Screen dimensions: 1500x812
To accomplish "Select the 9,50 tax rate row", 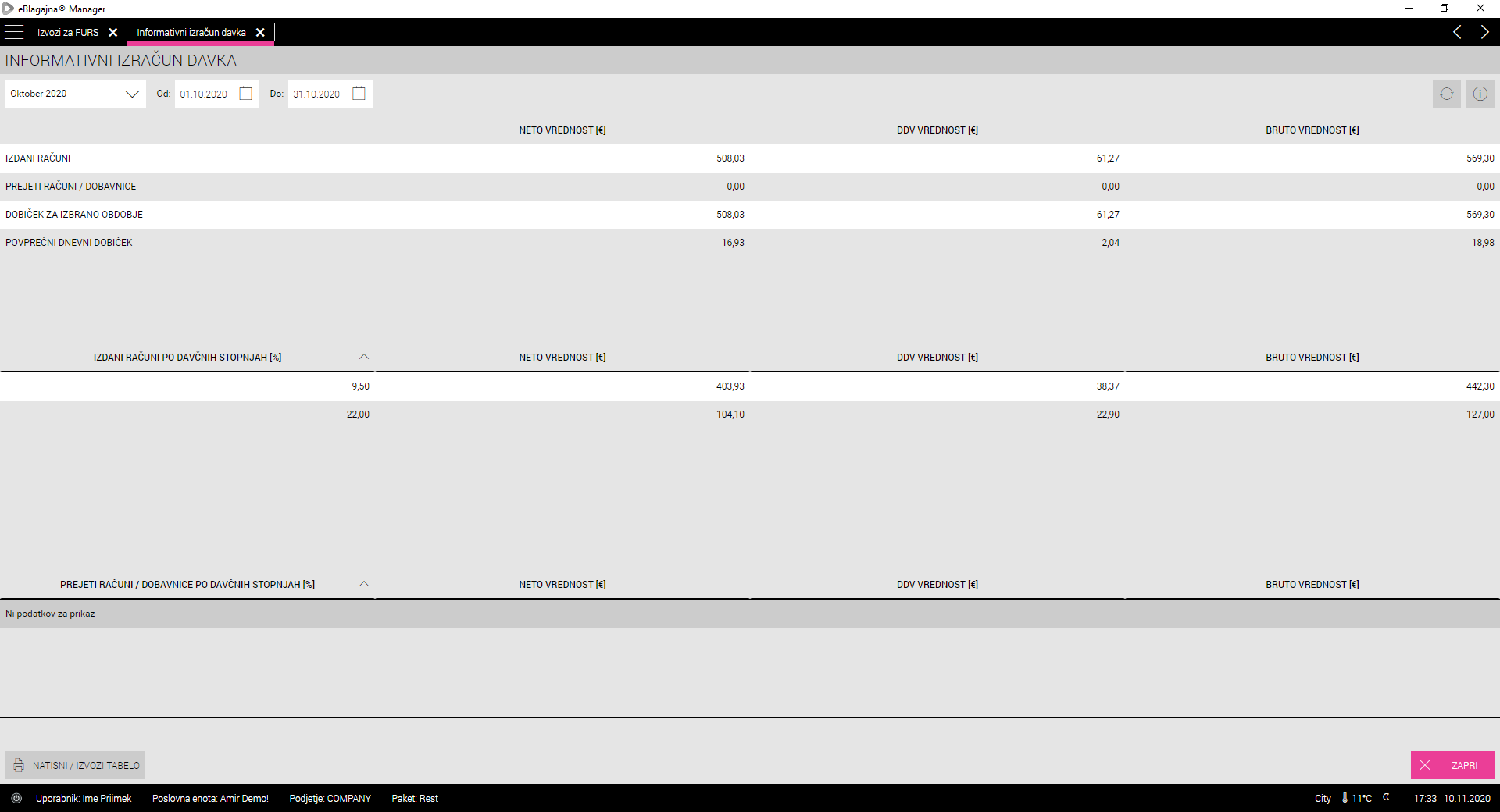I will coord(359,386).
